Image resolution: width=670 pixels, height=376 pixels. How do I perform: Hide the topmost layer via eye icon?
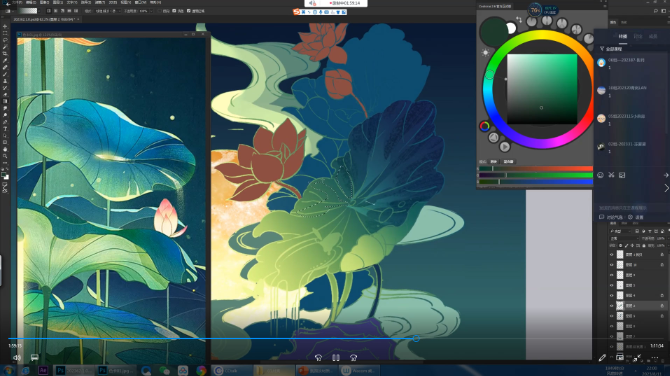(x=611, y=255)
